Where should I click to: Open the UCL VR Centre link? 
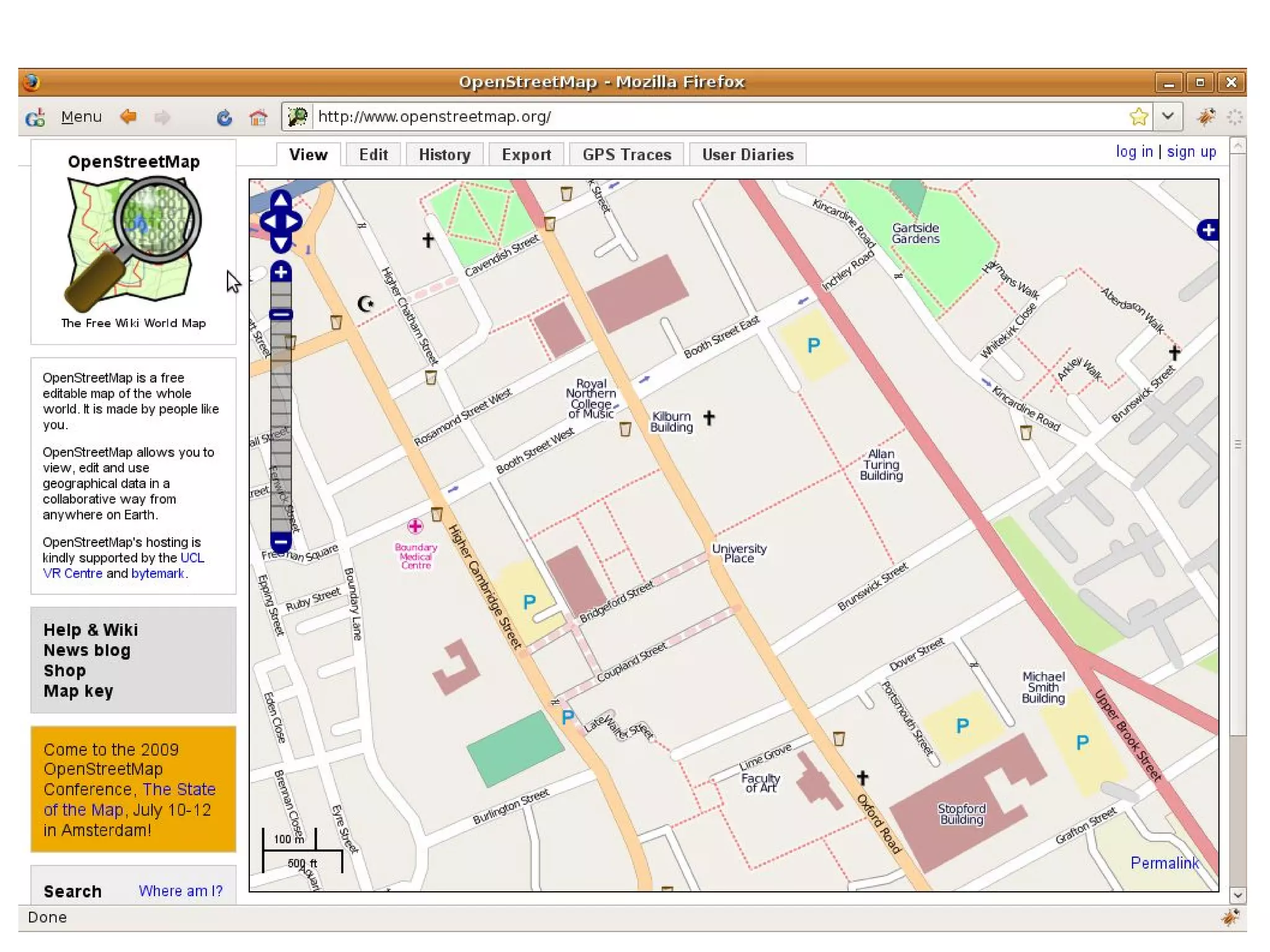tap(123, 566)
